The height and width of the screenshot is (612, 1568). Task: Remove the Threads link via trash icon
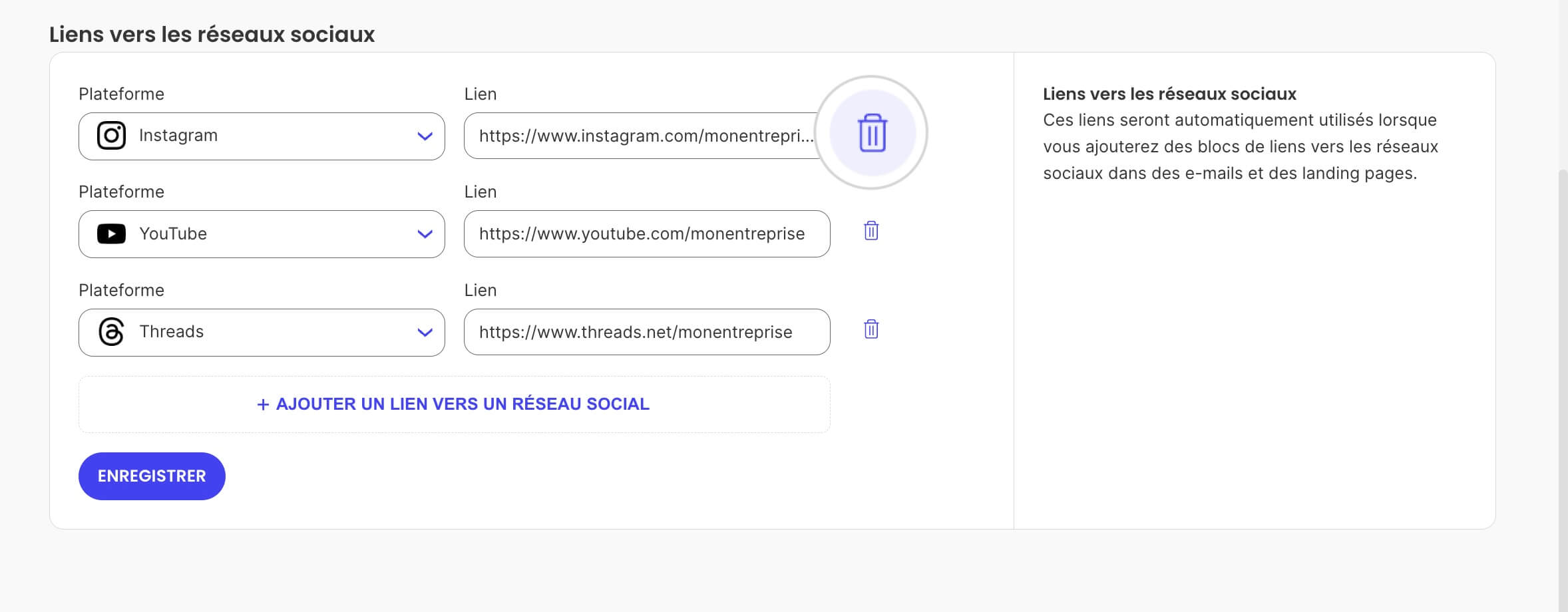tap(871, 329)
